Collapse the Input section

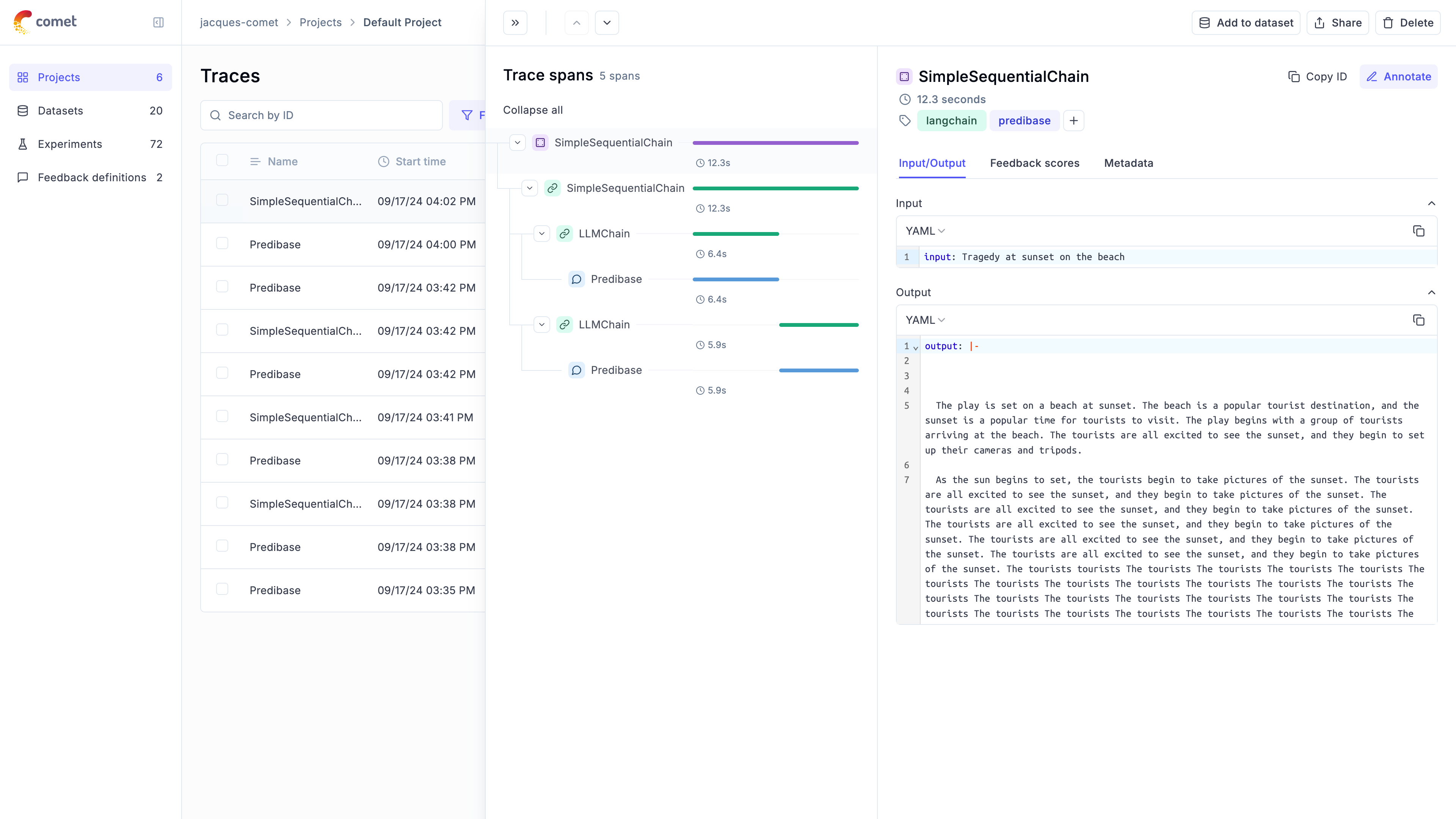pos(1432,204)
